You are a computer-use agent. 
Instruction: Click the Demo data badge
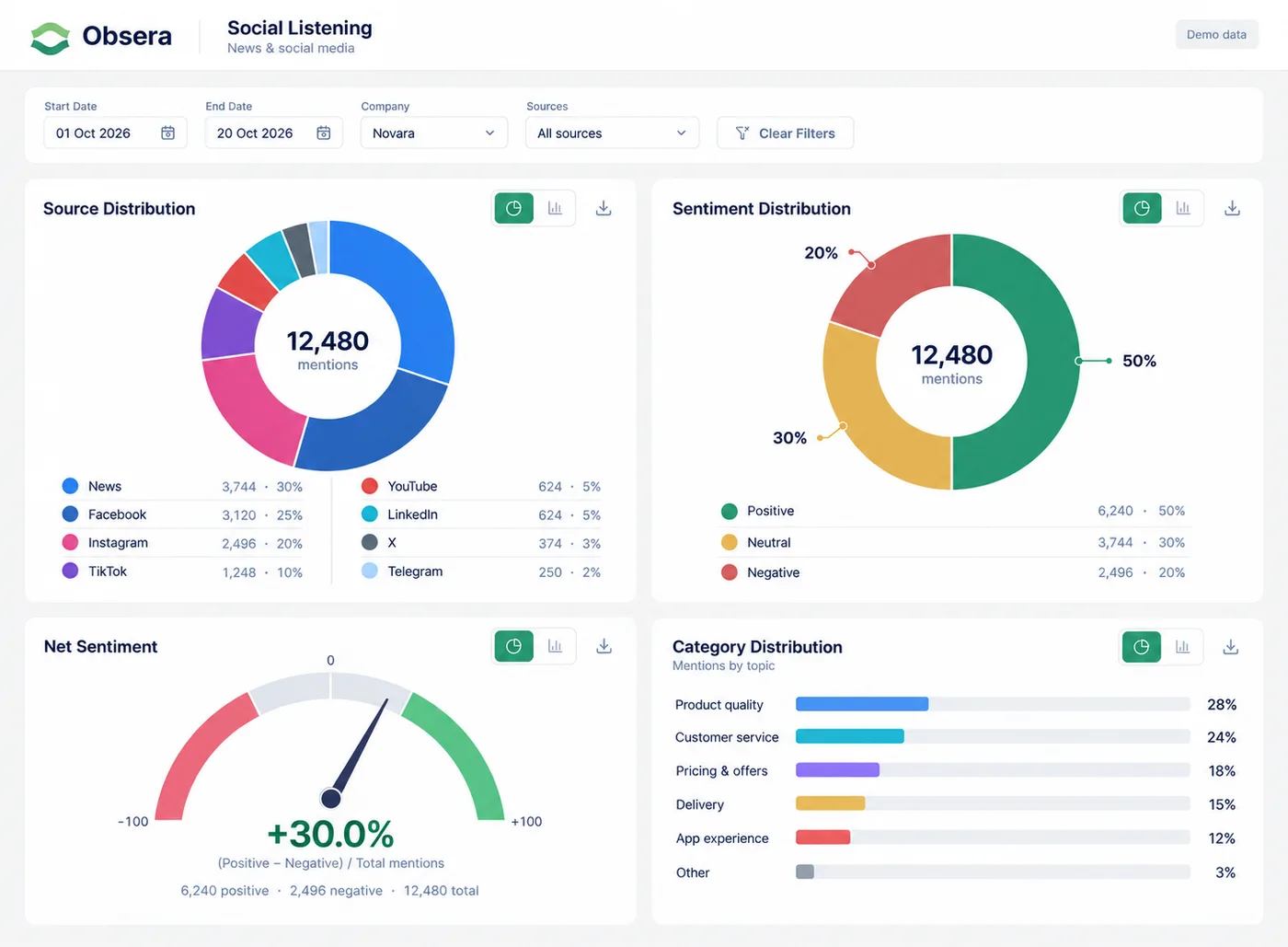coord(1216,35)
